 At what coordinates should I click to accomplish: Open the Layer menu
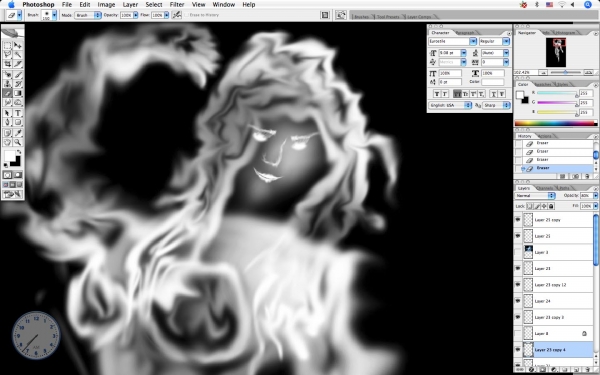130,5
